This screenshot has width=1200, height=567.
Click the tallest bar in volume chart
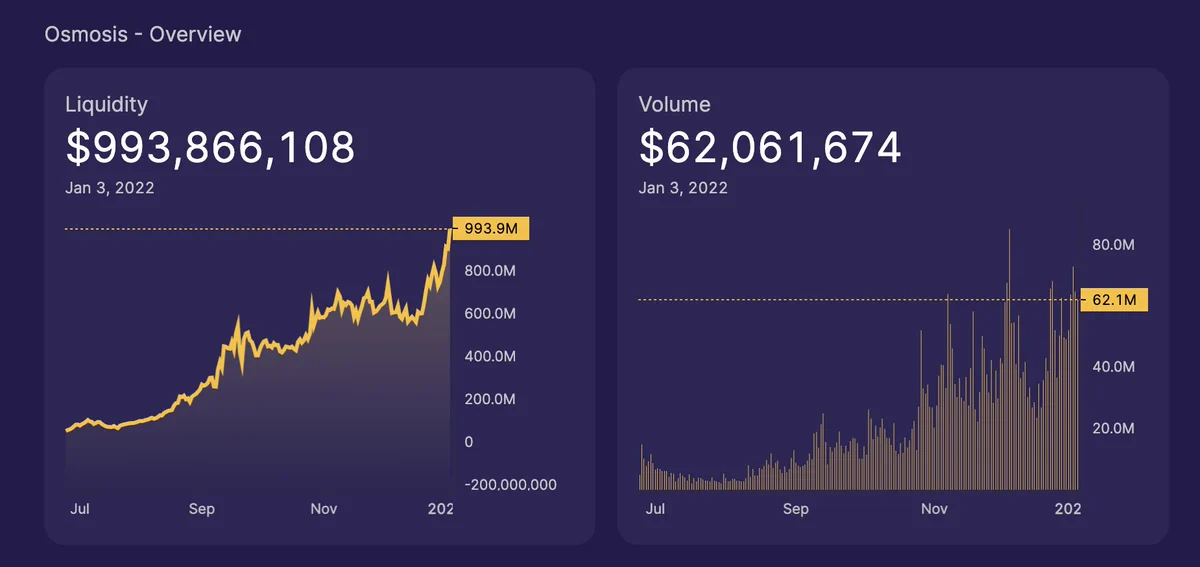coord(1009,360)
